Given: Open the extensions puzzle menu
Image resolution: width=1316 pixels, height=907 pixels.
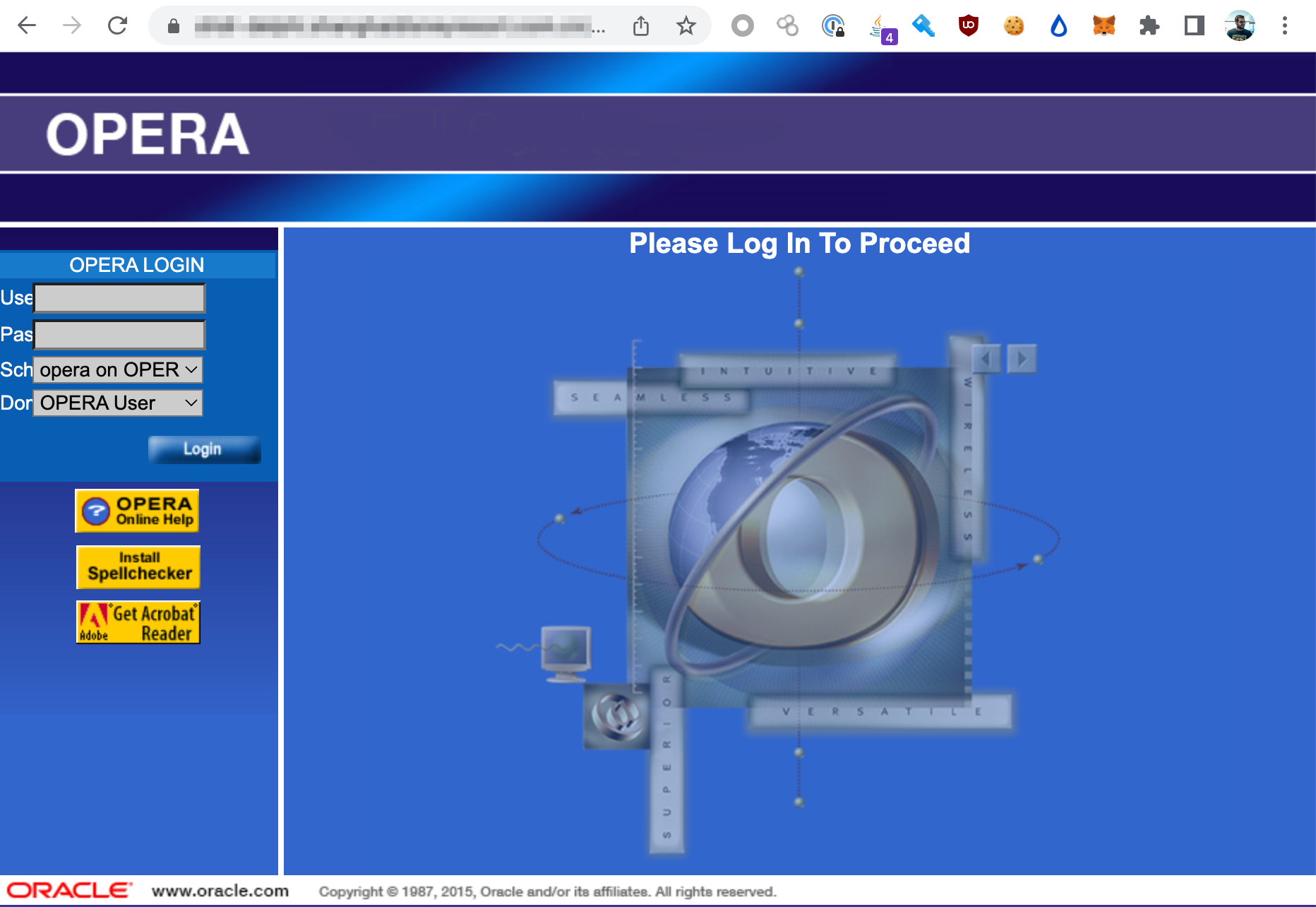Looking at the screenshot, I should 1149,26.
